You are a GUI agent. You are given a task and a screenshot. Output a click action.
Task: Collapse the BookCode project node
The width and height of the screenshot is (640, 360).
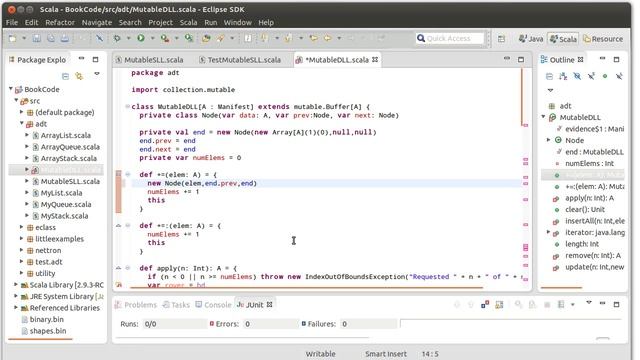(11, 89)
